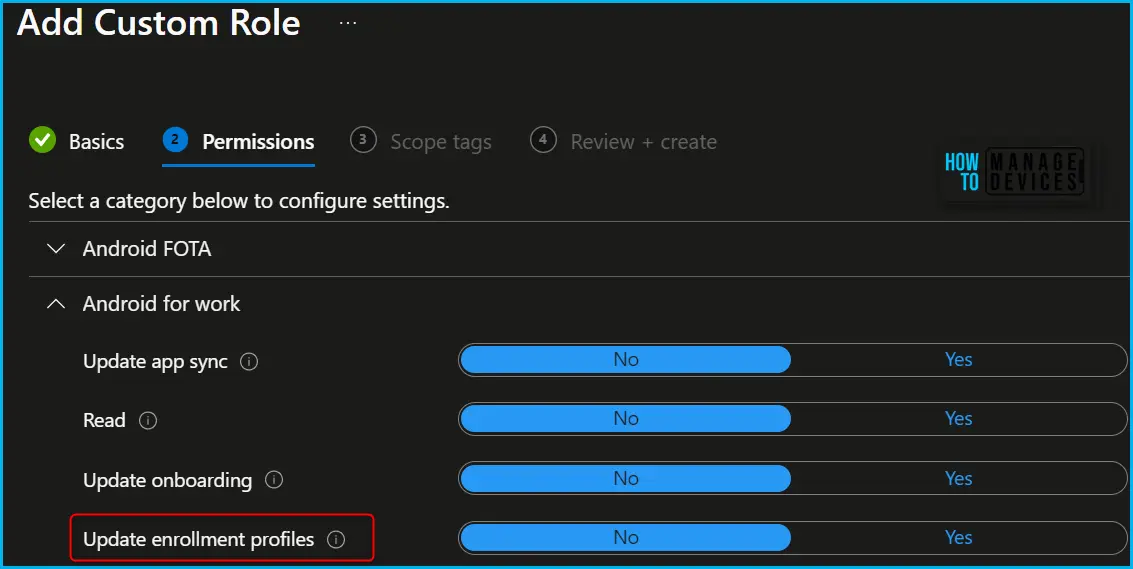Viewport: 1133px width, 569px height.
Task: Click the step 3 circle icon
Action: pos(363,140)
